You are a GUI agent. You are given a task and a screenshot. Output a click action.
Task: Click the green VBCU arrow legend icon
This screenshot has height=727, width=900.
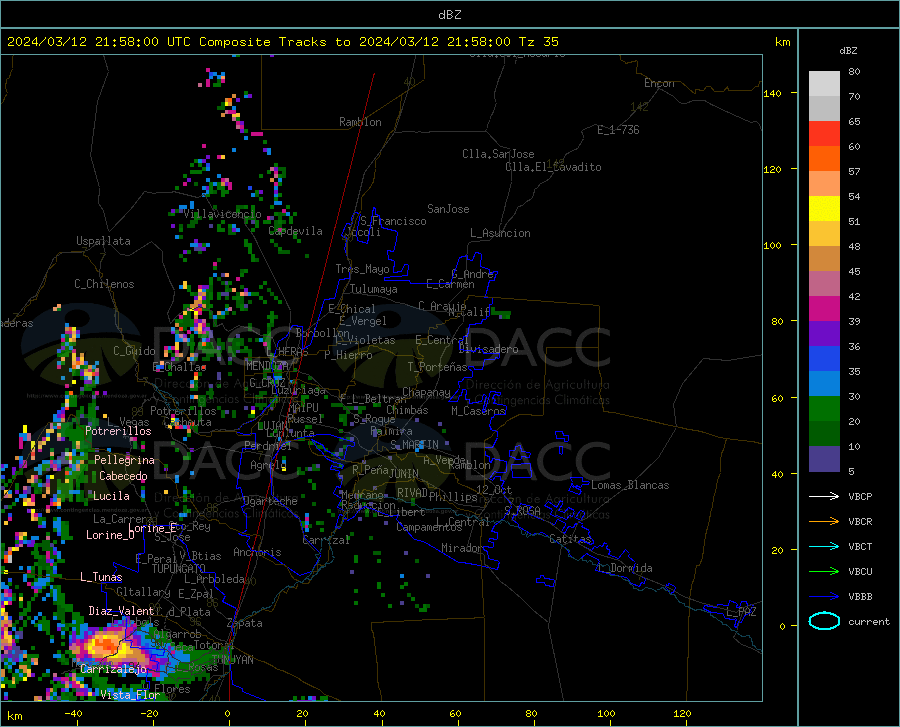tap(824, 572)
